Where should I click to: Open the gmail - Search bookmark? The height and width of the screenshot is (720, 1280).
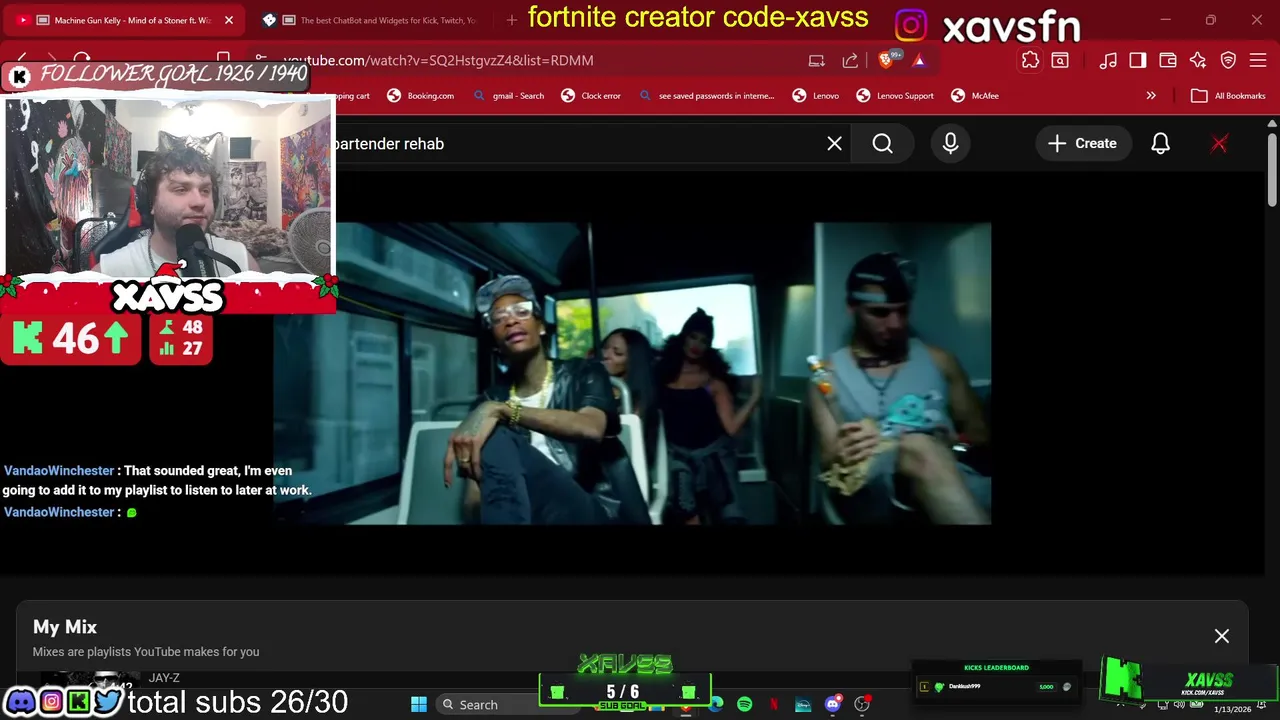pos(509,96)
